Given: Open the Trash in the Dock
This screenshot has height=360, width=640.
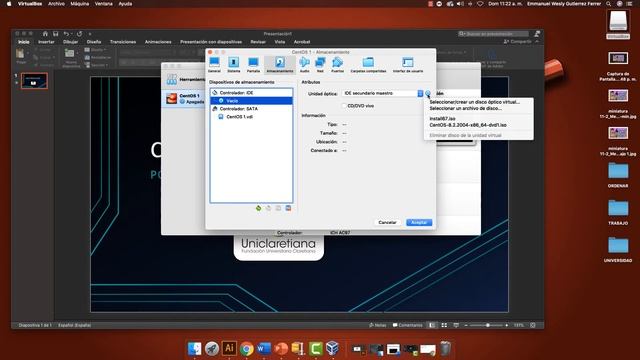Looking at the screenshot, I should click(x=445, y=349).
